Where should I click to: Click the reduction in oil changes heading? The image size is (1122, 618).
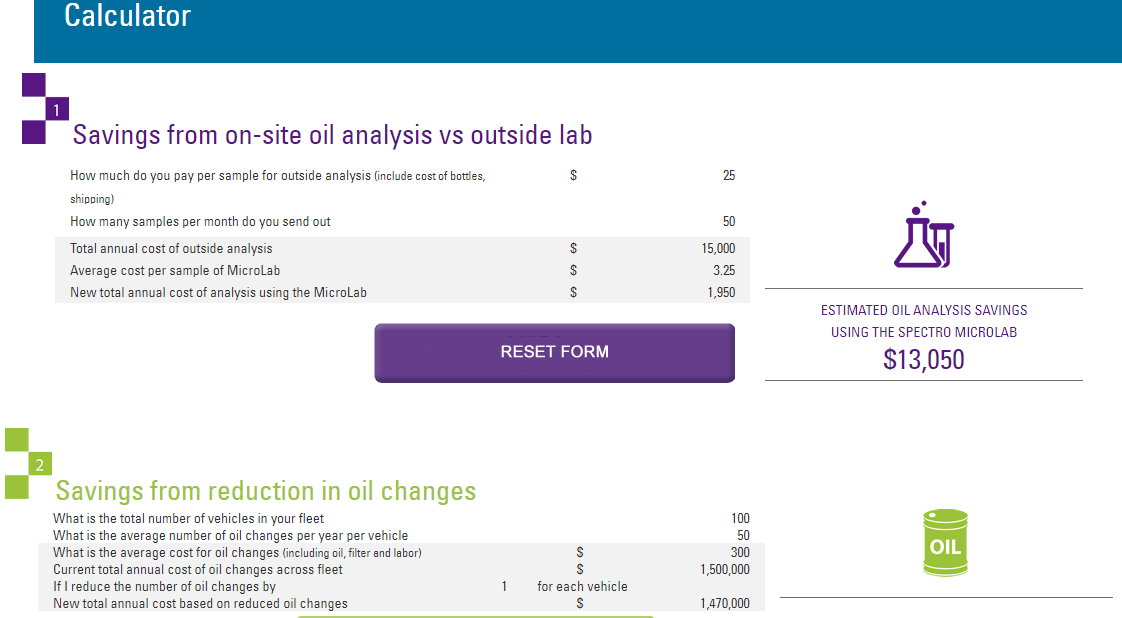pyautogui.click(x=265, y=491)
